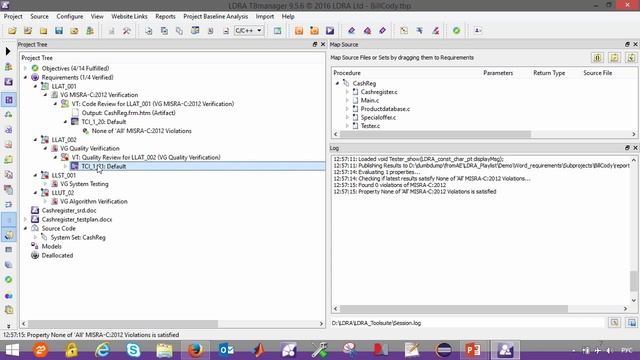The width and height of the screenshot is (640, 360).
Task: Click the Log panel vertical scrollbar
Action: 633,281
